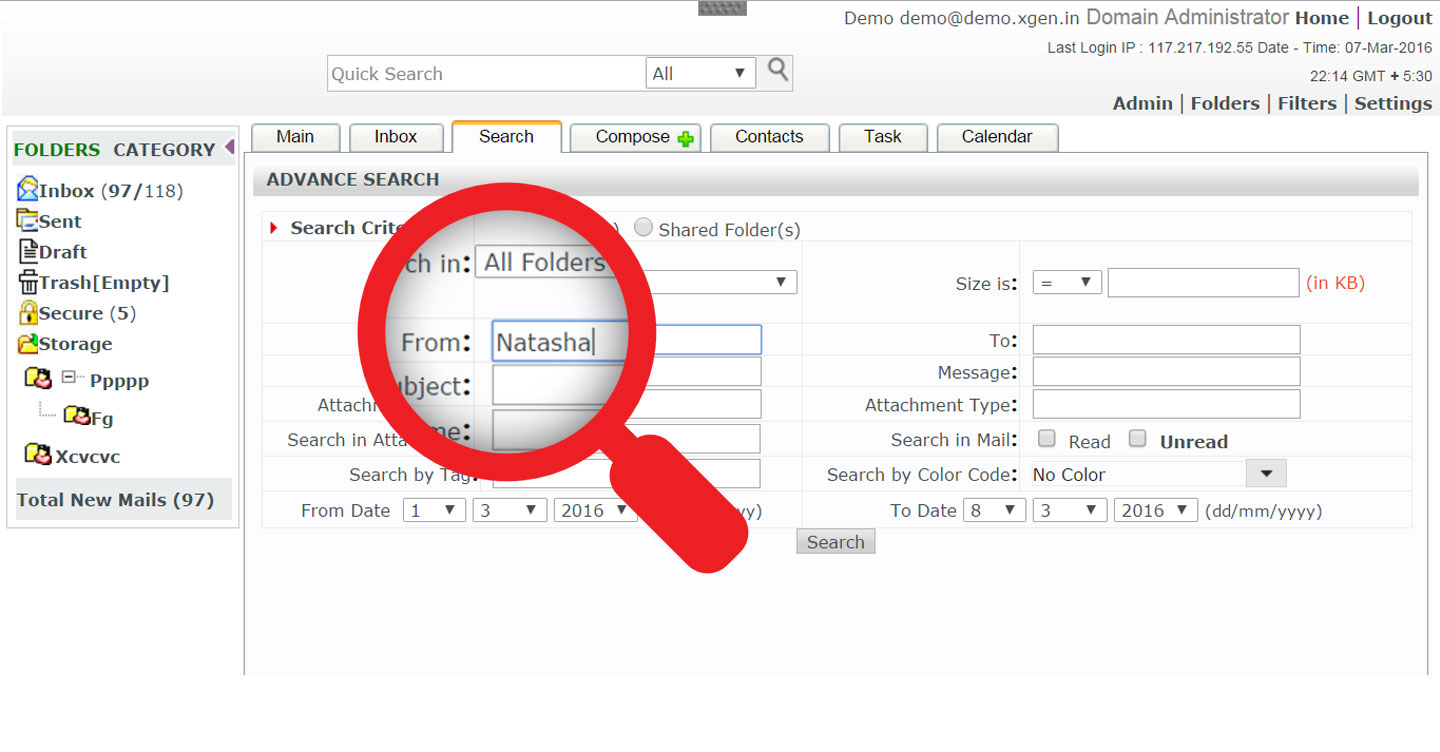Image resolution: width=1440 pixels, height=752 pixels.
Task: Select the Shared Folder(s) radio button
Action: [x=644, y=228]
